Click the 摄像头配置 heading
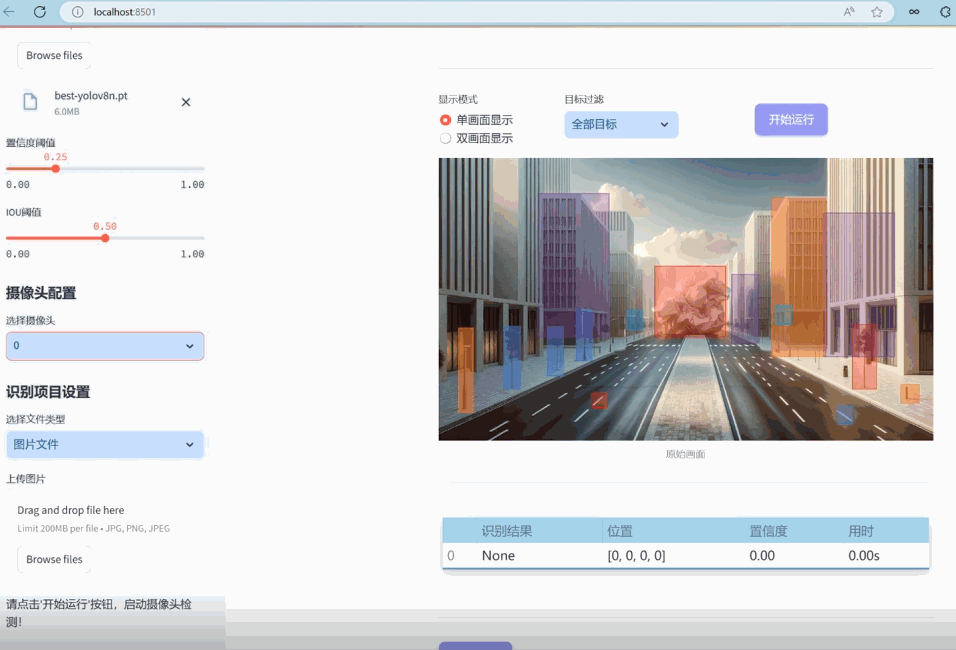The image size is (956, 650). (41, 293)
